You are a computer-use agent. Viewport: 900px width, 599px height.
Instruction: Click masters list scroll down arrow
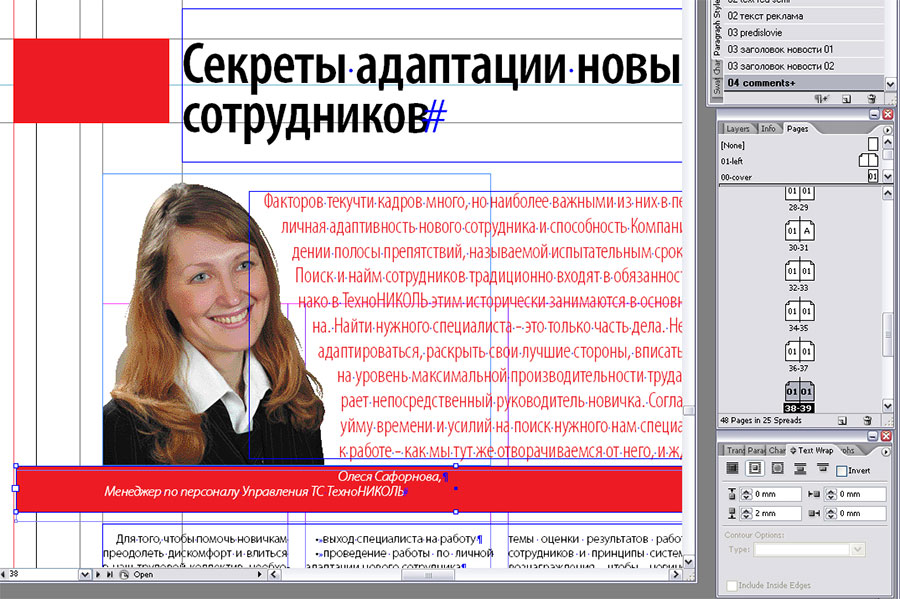pyautogui.click(x=887, y=176)
